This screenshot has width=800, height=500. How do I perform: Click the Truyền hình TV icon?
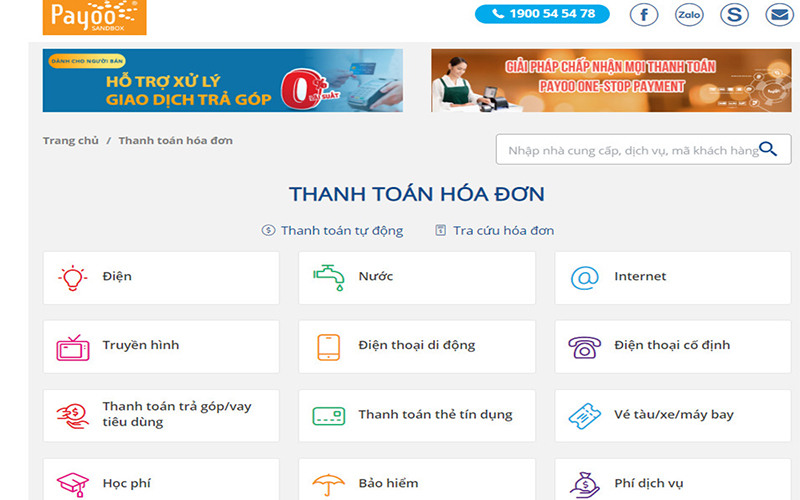pyautogui.click(x=72, y=346)
